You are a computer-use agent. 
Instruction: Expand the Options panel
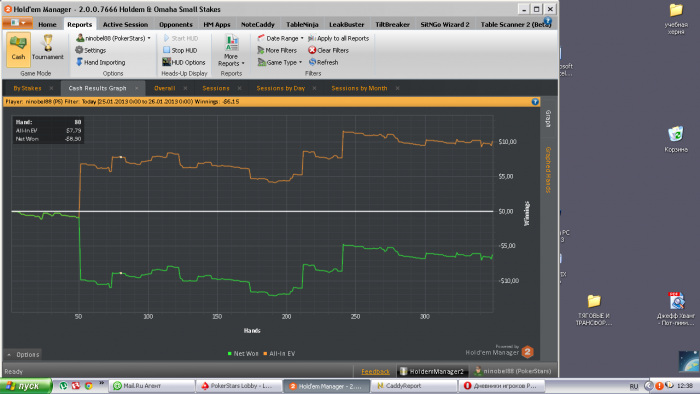pos(23,355)
